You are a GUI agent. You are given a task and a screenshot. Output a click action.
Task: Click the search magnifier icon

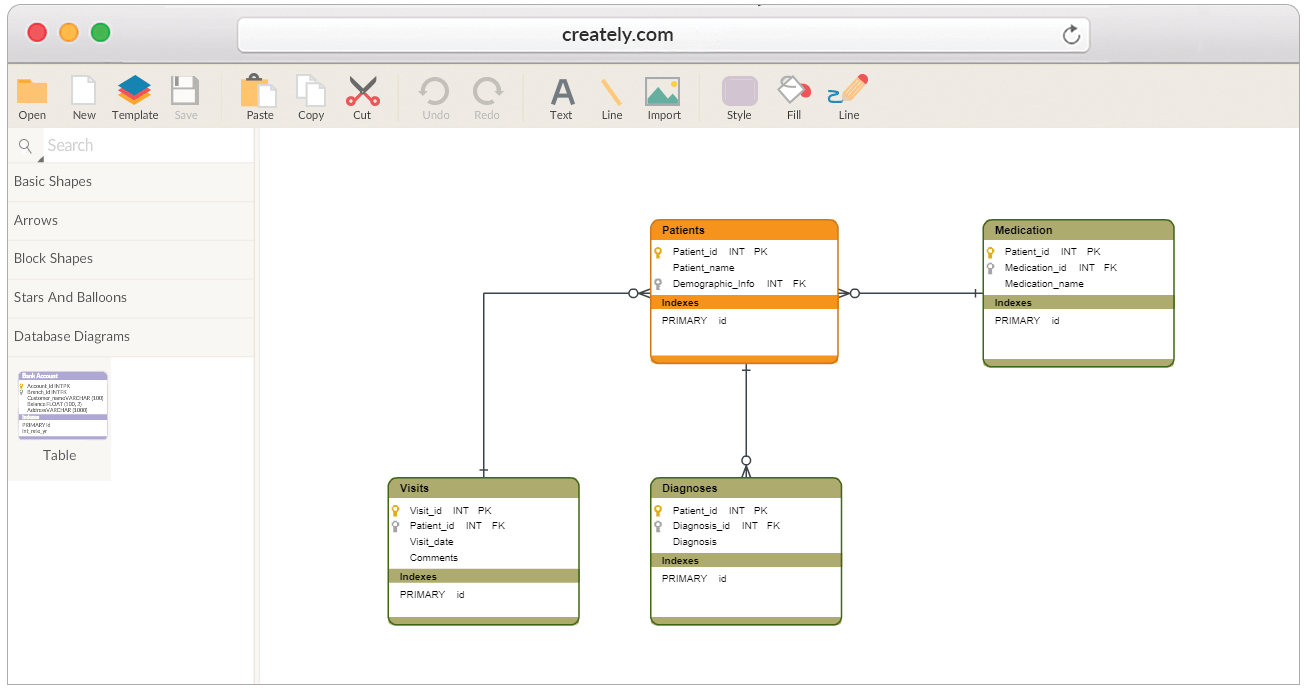click(x=22, y=145)
